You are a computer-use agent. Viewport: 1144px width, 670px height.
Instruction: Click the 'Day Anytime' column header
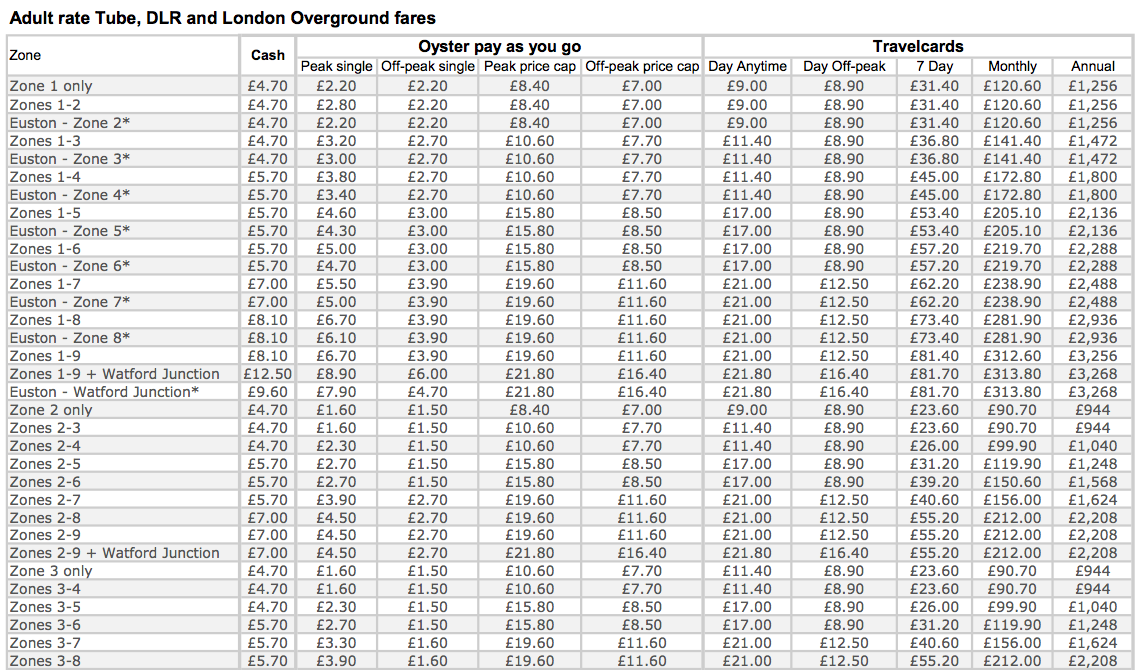pyautogui.click(x=747, y=66)
